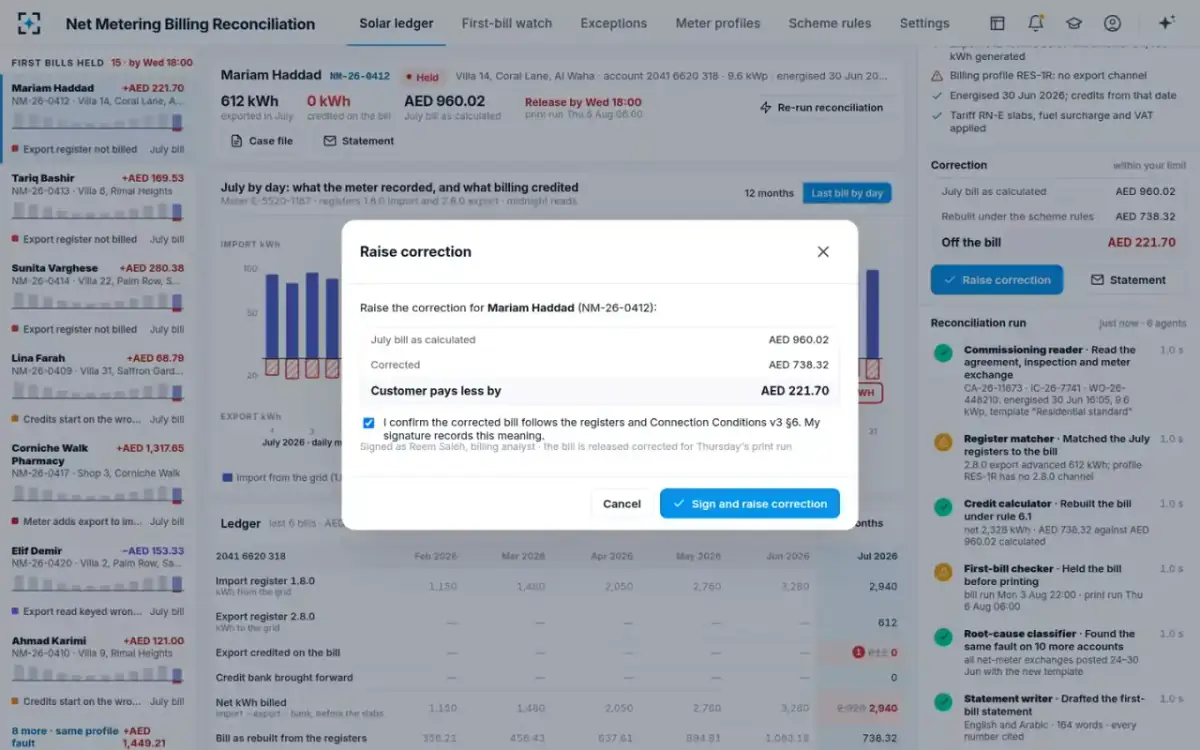The image size is (1200, 750).
Task: Click Sign and raise correction
Action: (750, 503)
